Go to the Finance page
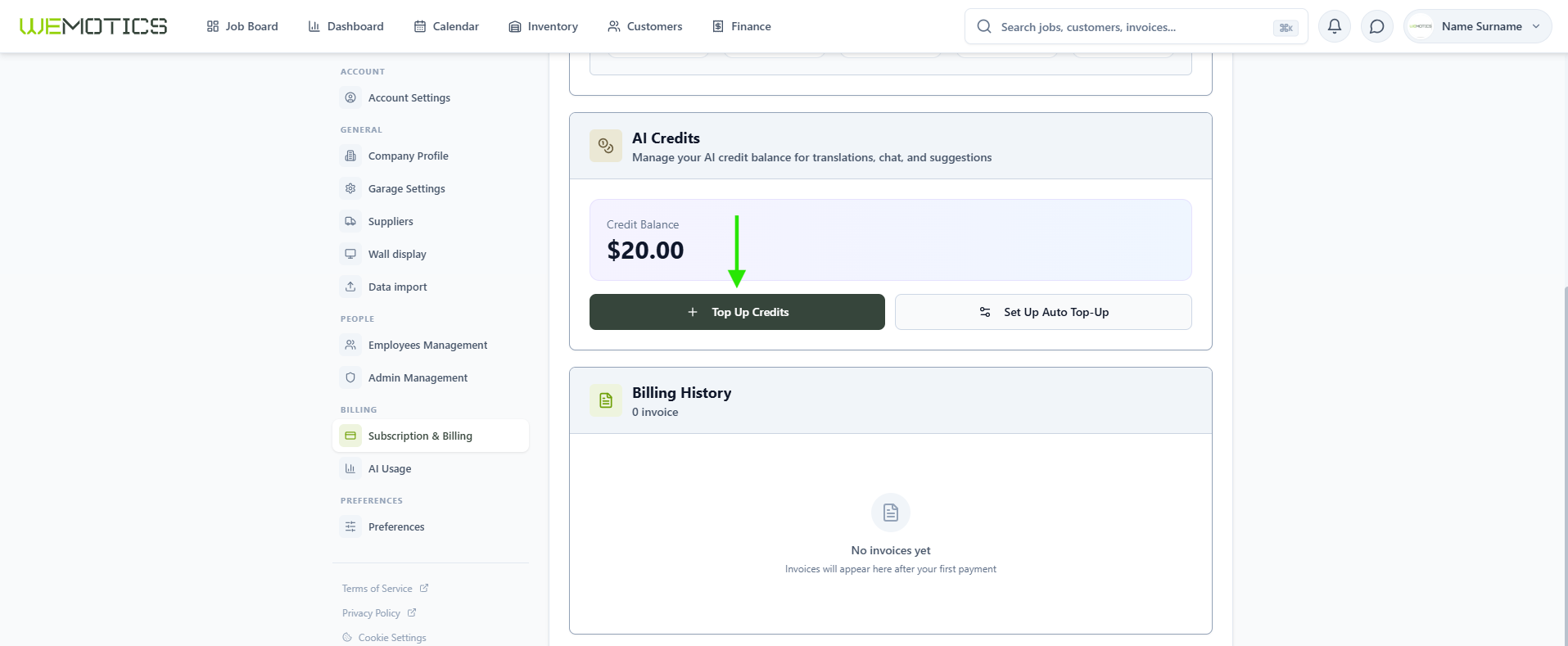This screenshot has width=1568, height=646. pos(741,26)
